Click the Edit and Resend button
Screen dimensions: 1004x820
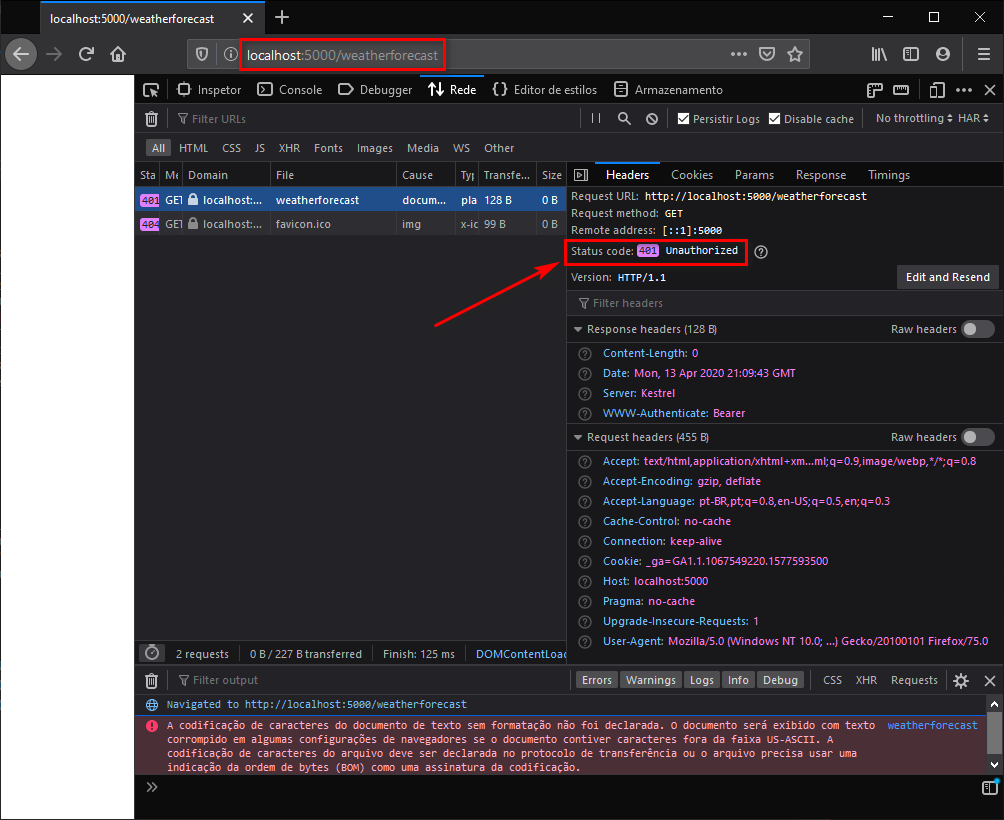947,277
